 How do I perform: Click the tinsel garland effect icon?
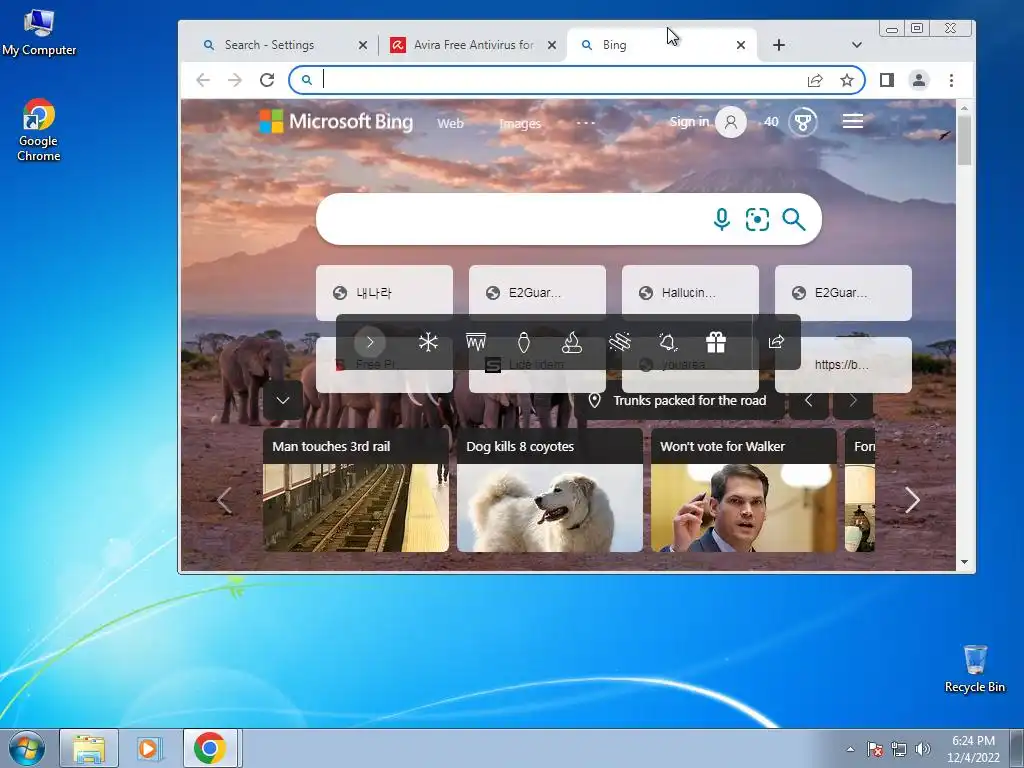[620, 342]
